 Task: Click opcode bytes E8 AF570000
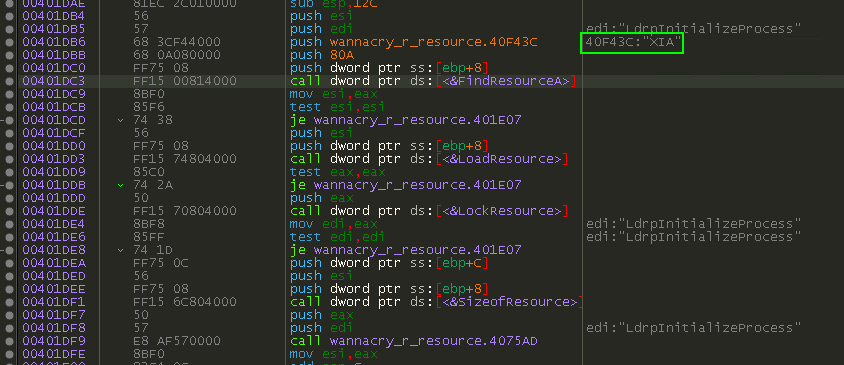coord(177,341)
